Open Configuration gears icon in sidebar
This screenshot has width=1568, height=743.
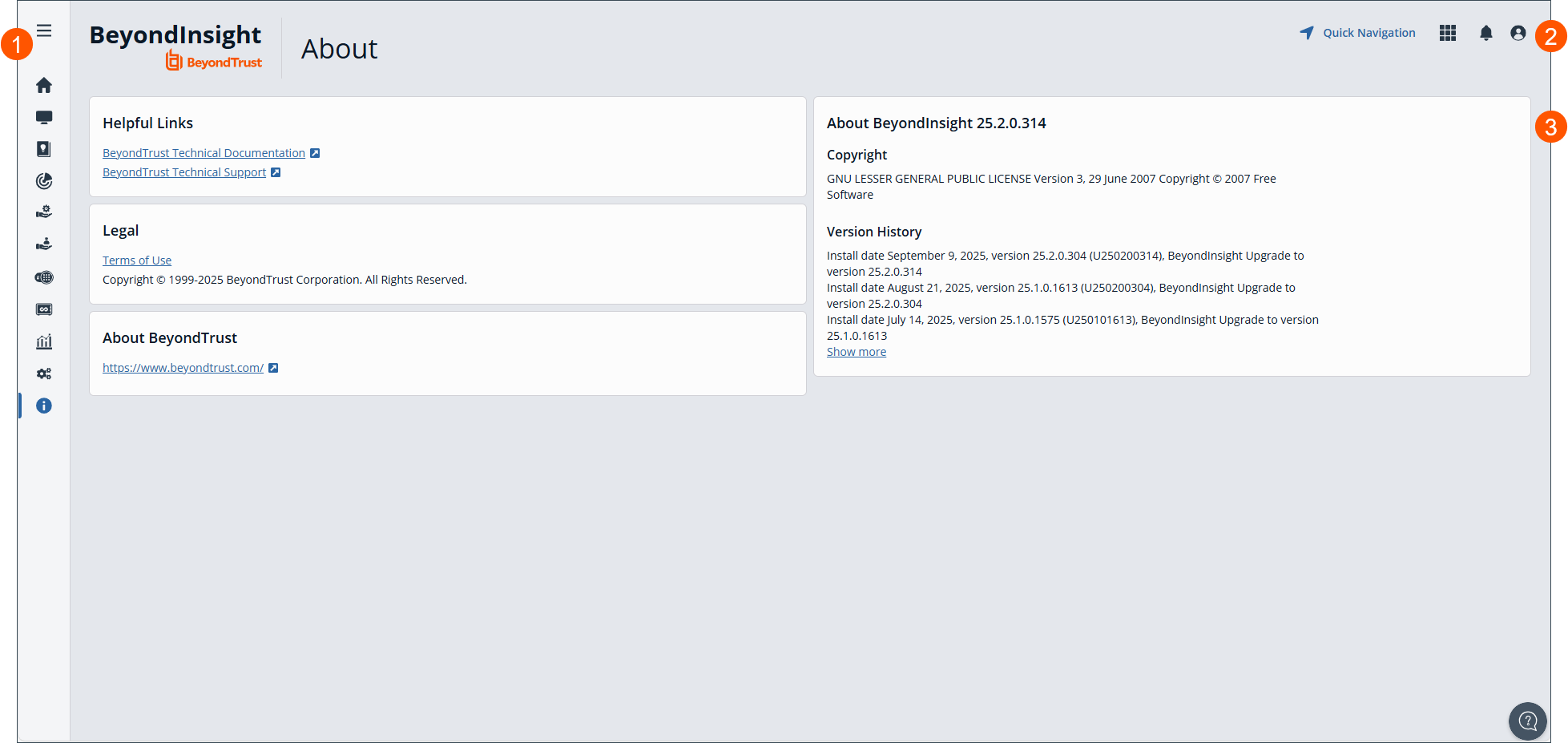point(44,374)
